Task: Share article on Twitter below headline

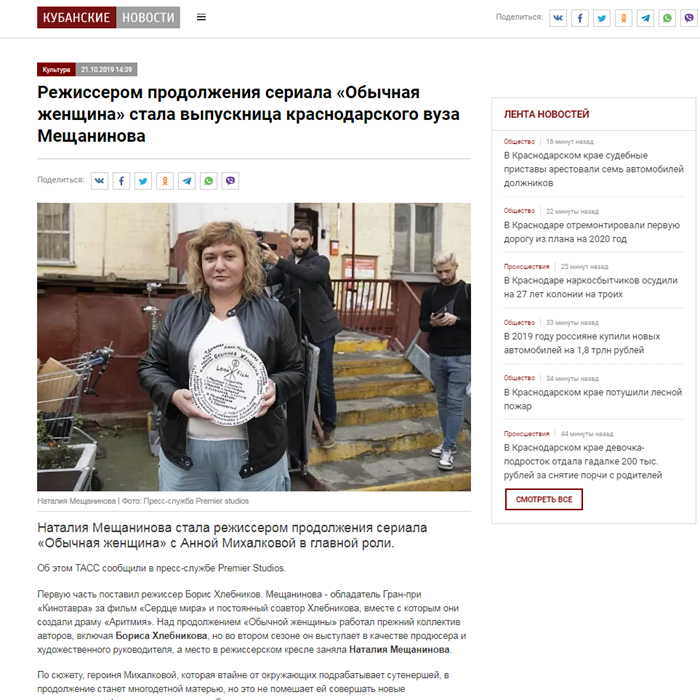Action: click(x=143, y=181)
